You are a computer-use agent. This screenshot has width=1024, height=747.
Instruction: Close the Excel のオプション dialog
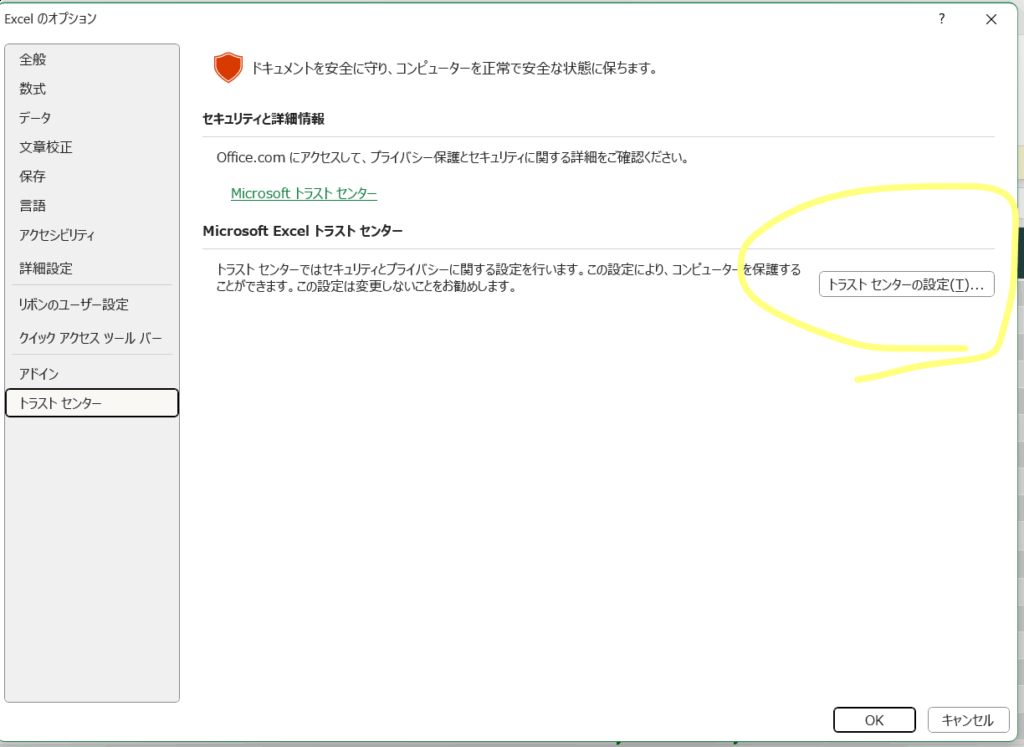(x=990, y=19)
